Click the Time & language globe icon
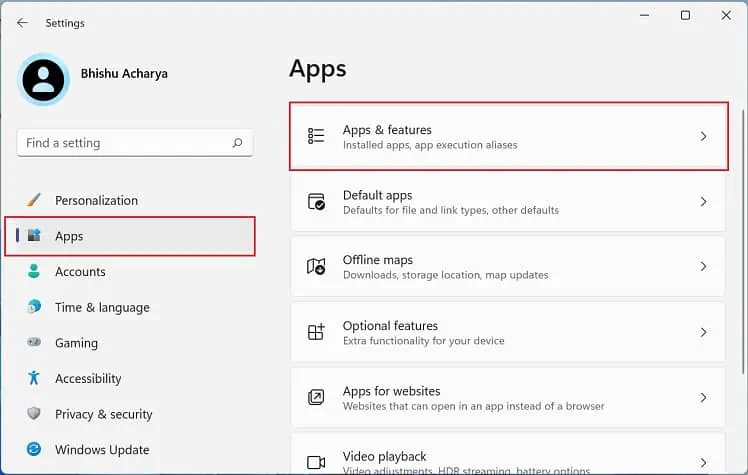 (x=34, y=307)
